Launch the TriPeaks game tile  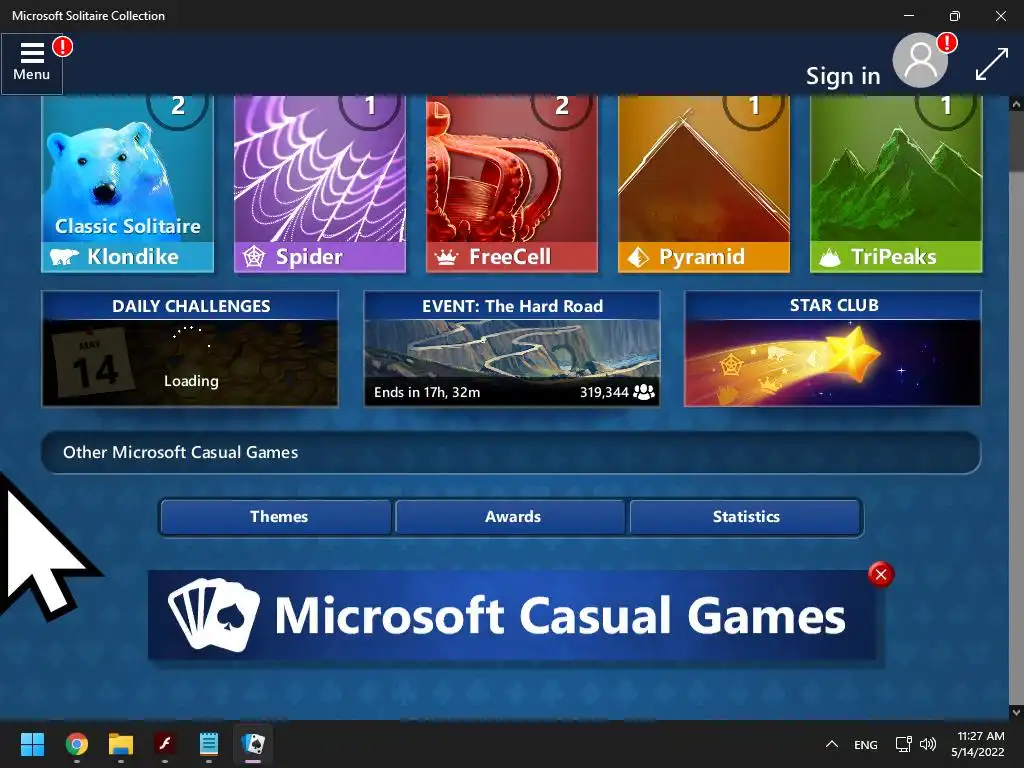895,184
